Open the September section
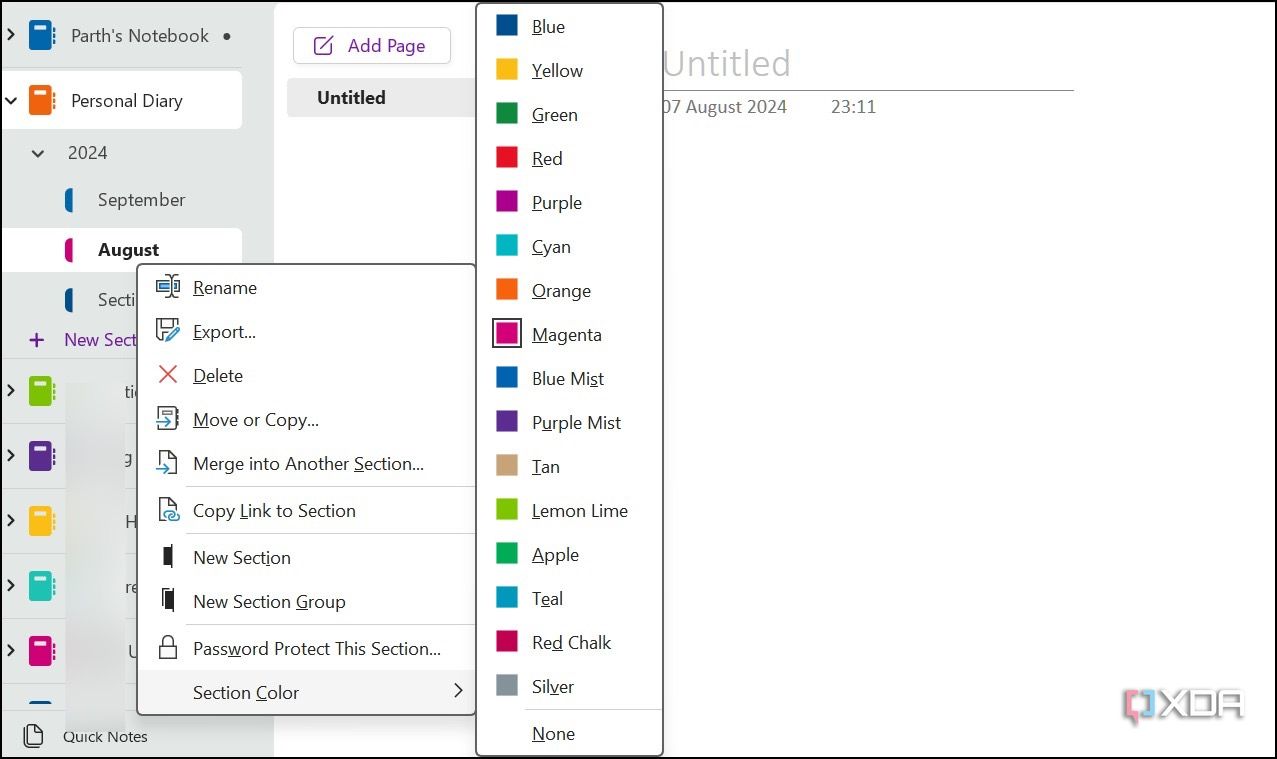Image resolution: width=1277 pixels, height=759 pixels. [141, 200]
